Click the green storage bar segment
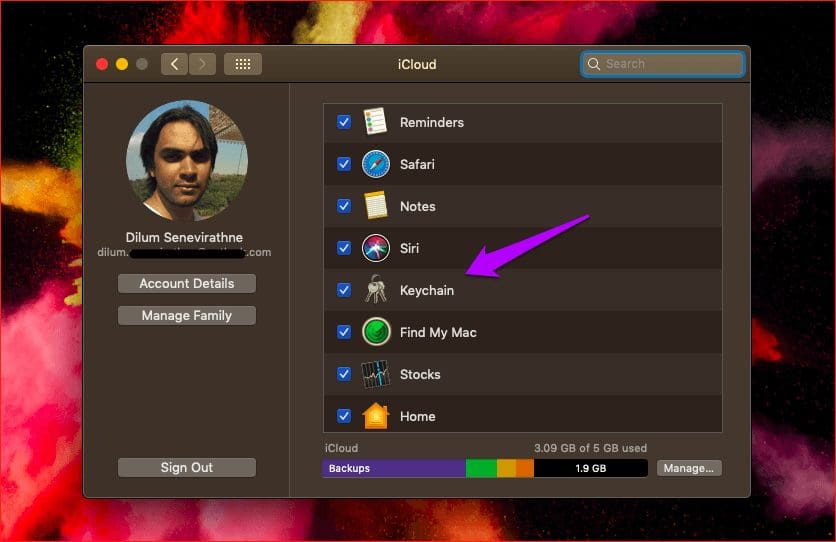 [481, 468]
